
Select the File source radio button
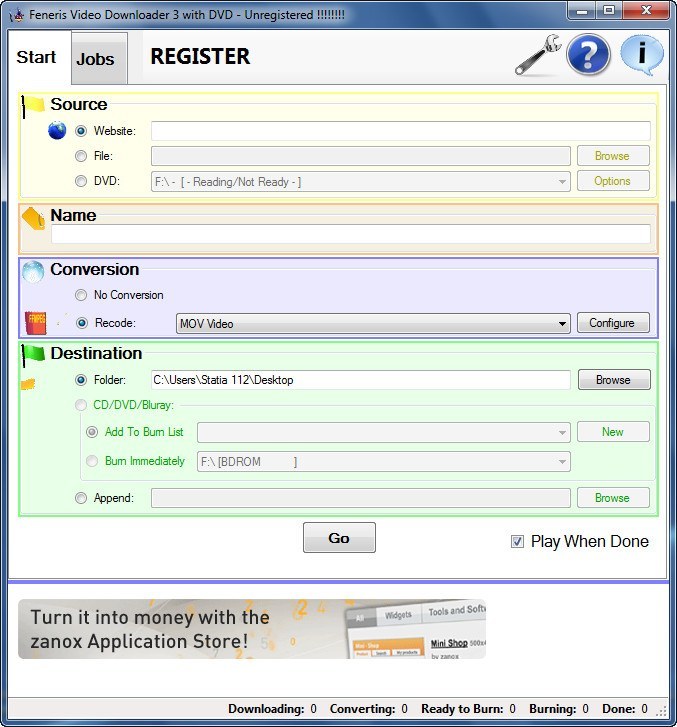click(x=81, y=156)
